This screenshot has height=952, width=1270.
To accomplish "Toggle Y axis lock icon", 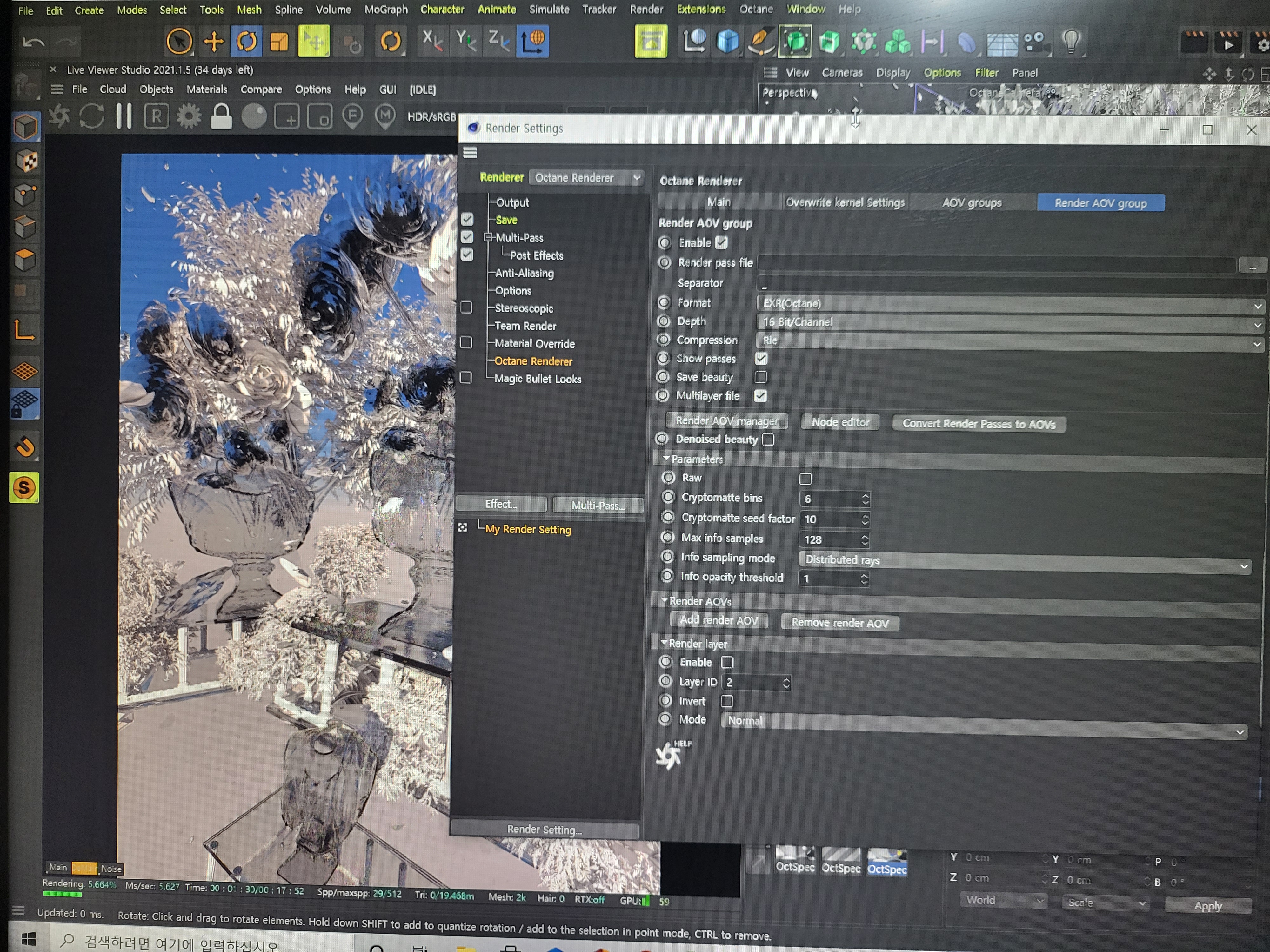I will click(465, 41).
